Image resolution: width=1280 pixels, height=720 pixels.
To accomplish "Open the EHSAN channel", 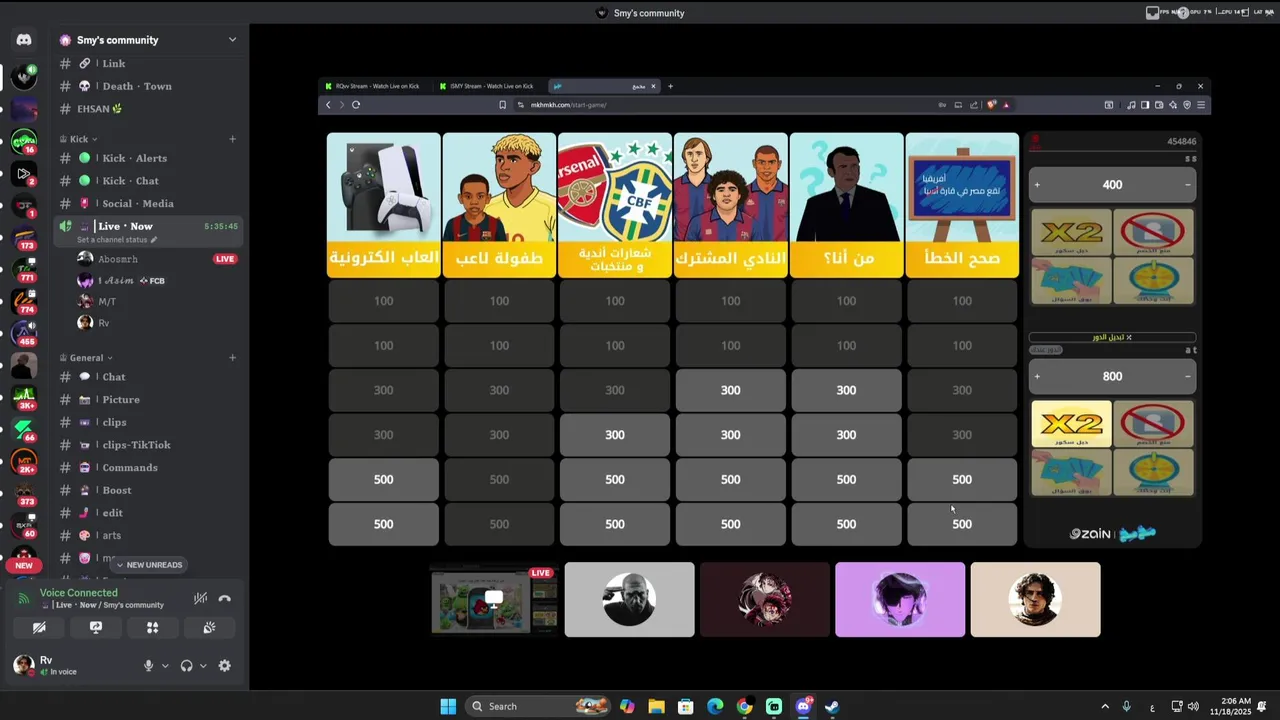I will click(x=148, y=109).
